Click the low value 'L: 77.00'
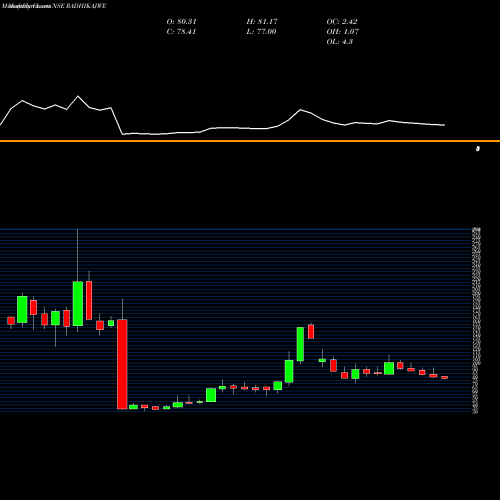The image size is (500, 500). click(x=261, y=31)
